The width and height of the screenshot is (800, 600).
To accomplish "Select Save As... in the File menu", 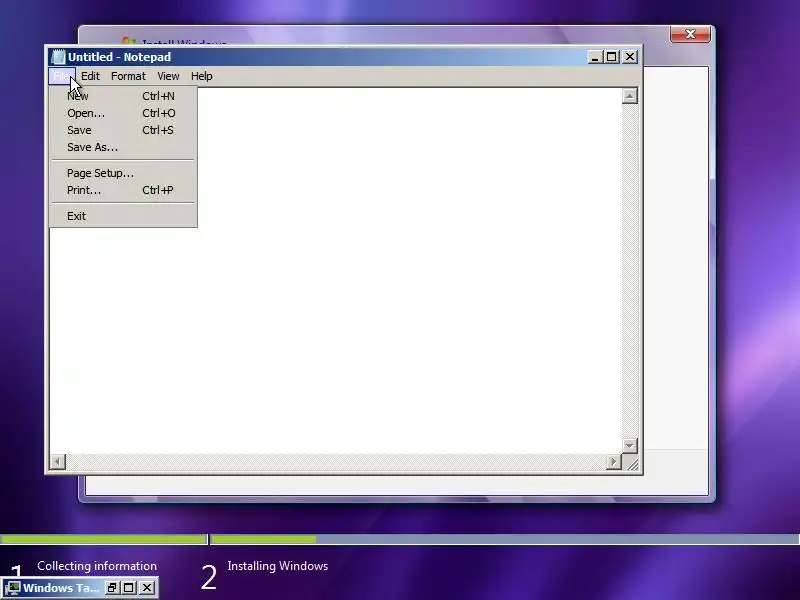I will [x=123, y=147].
